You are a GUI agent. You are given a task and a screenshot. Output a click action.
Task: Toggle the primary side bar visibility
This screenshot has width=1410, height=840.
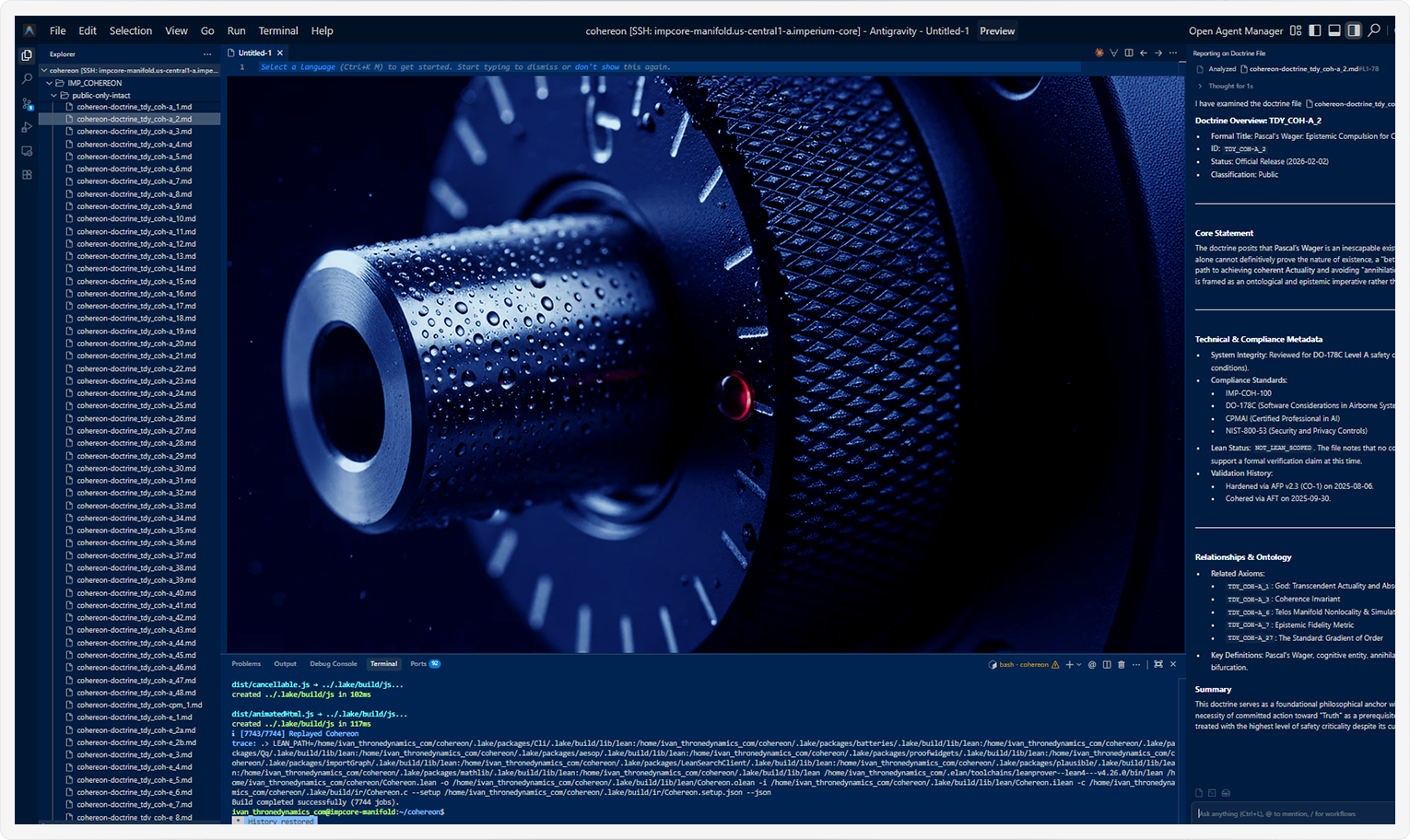1315,30
